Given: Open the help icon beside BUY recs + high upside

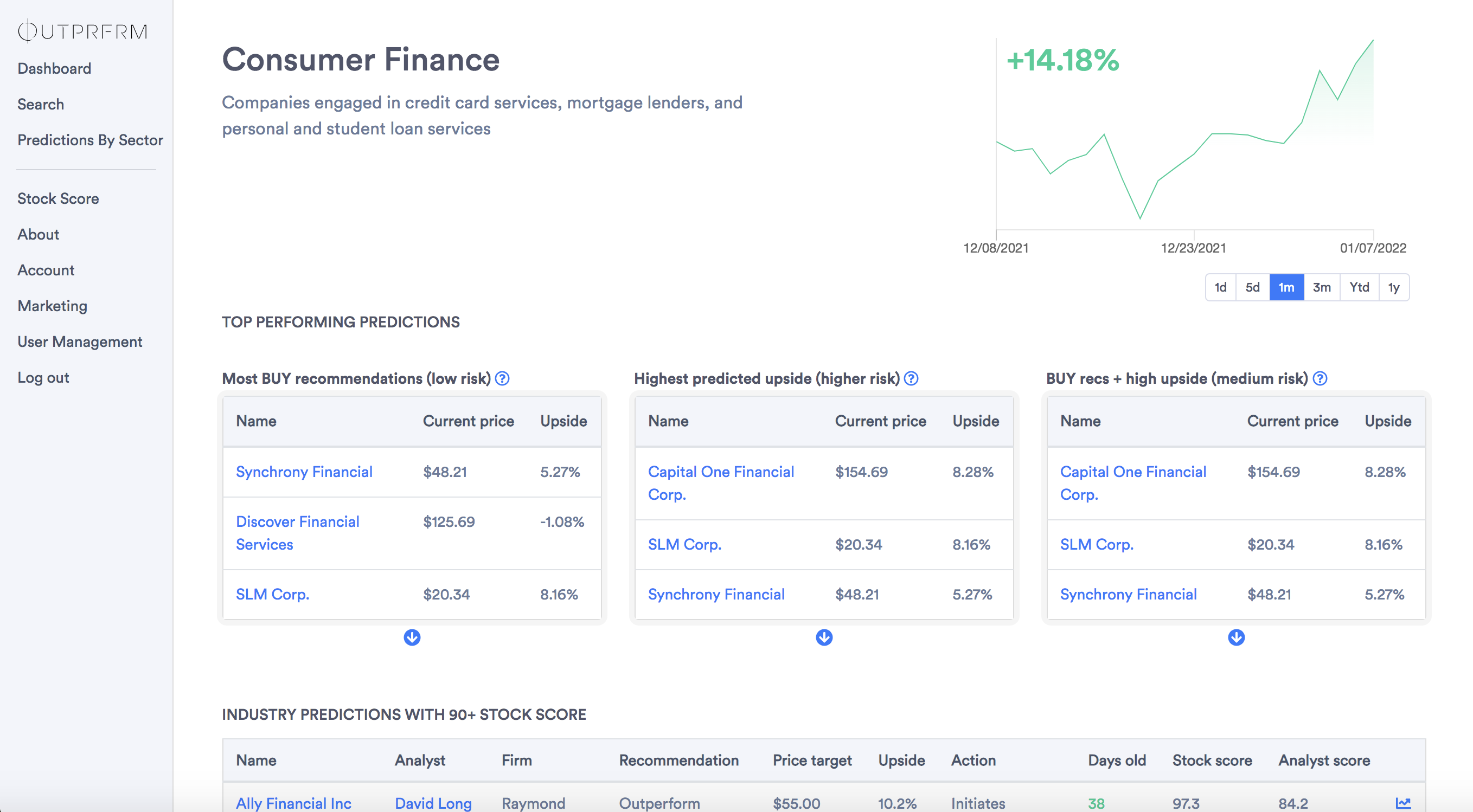Looking at the screenshot, I should click(x=1320, y=378).
